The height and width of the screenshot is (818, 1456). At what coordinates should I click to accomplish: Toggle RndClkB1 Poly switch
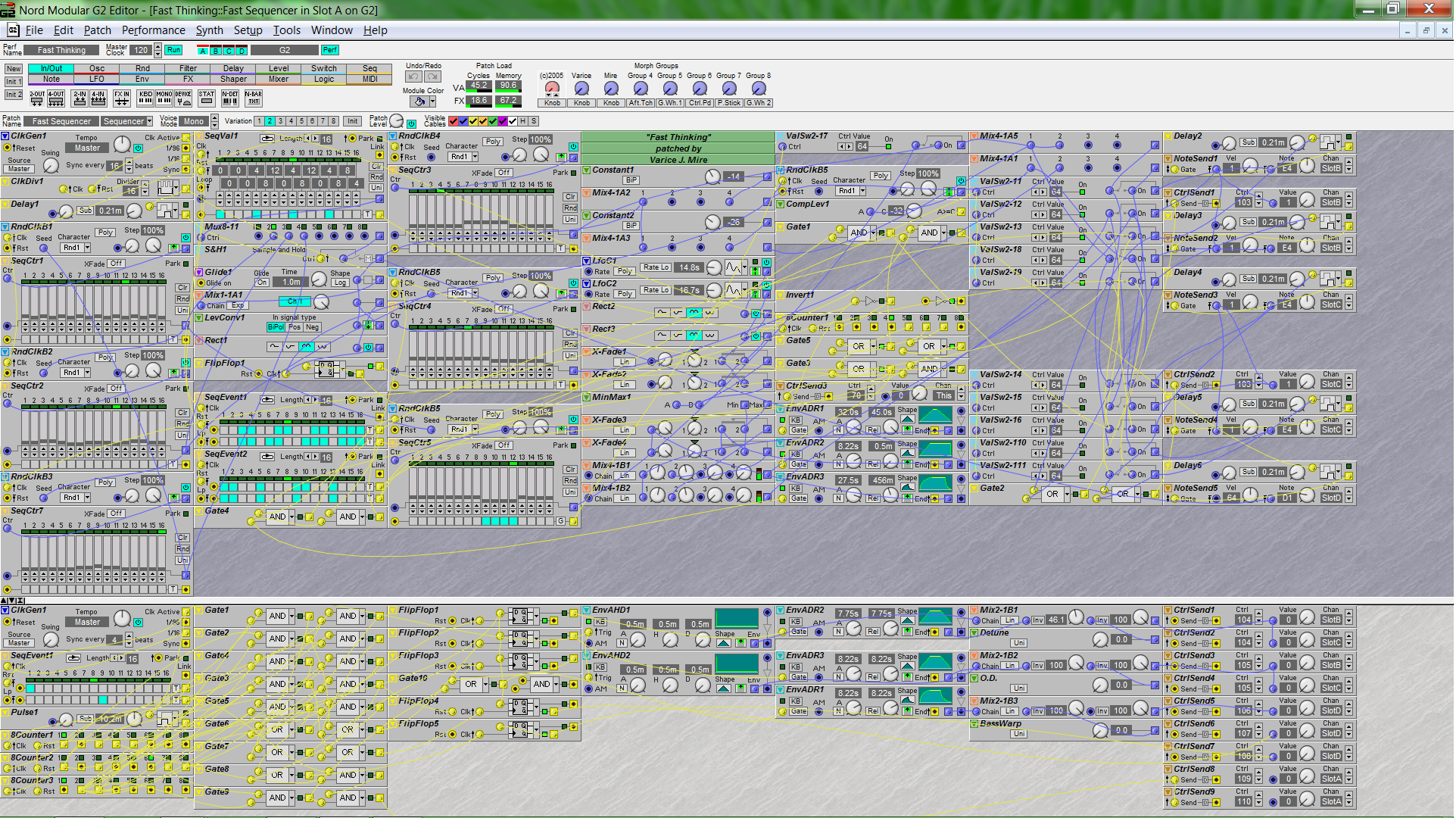pyautogui.click(x=105, y=233)
